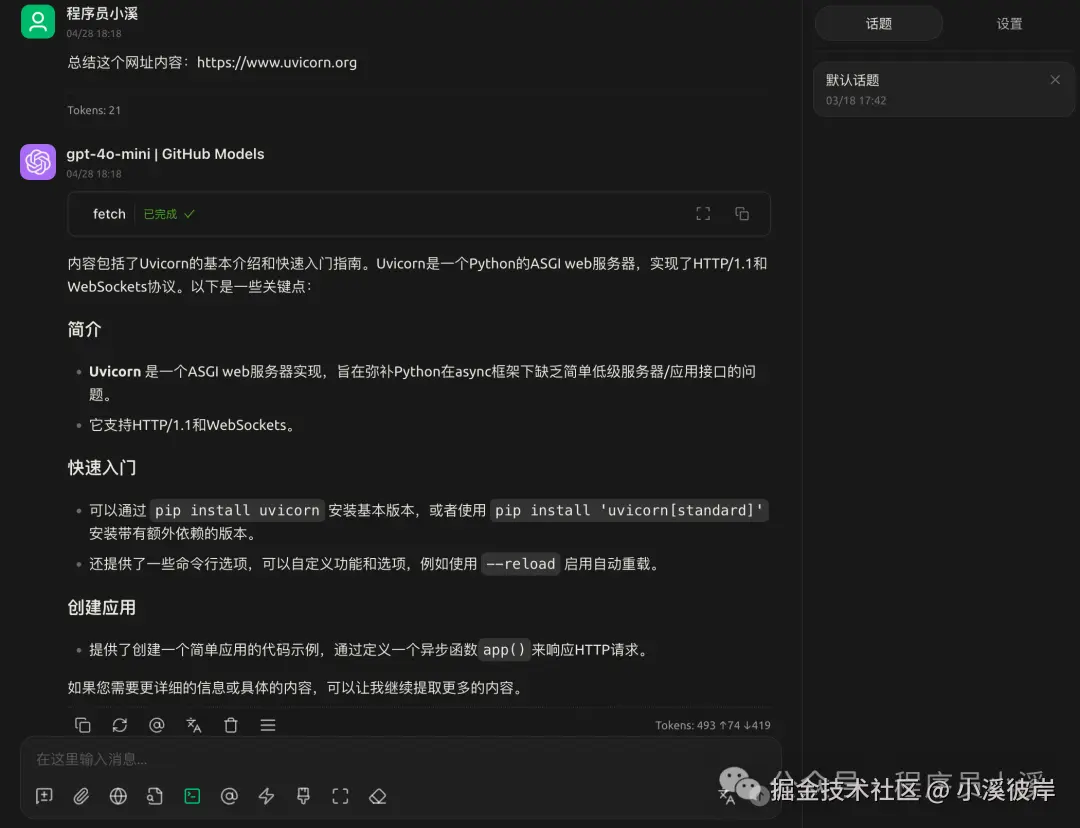Click the 'pip install uvicorn' code snippet
Viewport: 1080px width, 828px height.
click(237, 510)
